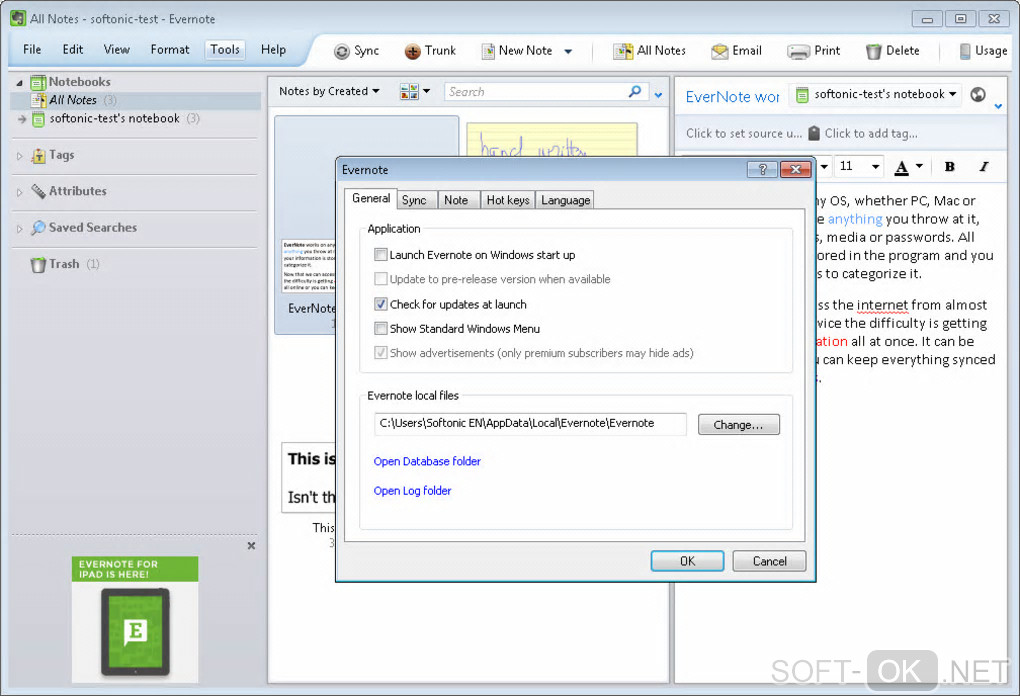Open the Format menu
1020x696 pixels.
click(x=170, y=49)
